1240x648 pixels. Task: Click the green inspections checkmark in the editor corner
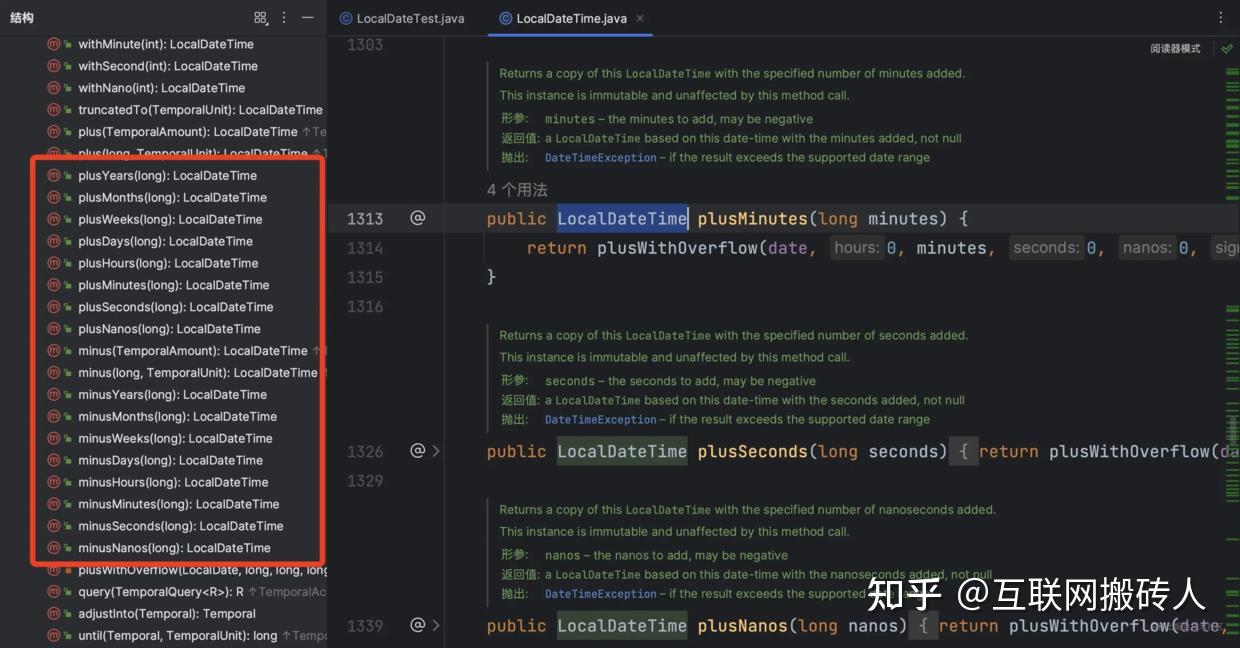pos(1228,47)
